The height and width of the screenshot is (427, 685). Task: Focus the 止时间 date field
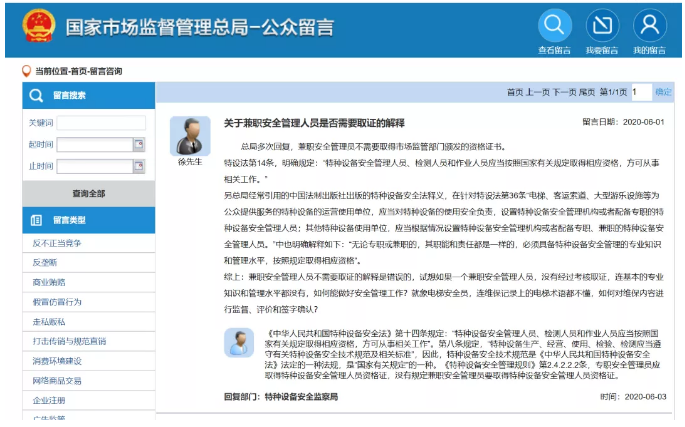95,166
